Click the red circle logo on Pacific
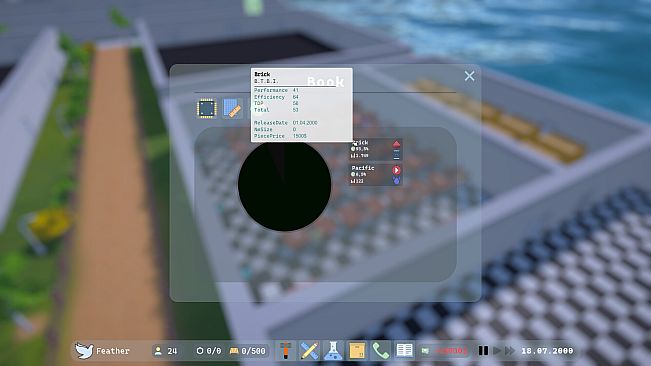Image resolution: width=651 pixels, height=366 pixels. click(396, 170)
